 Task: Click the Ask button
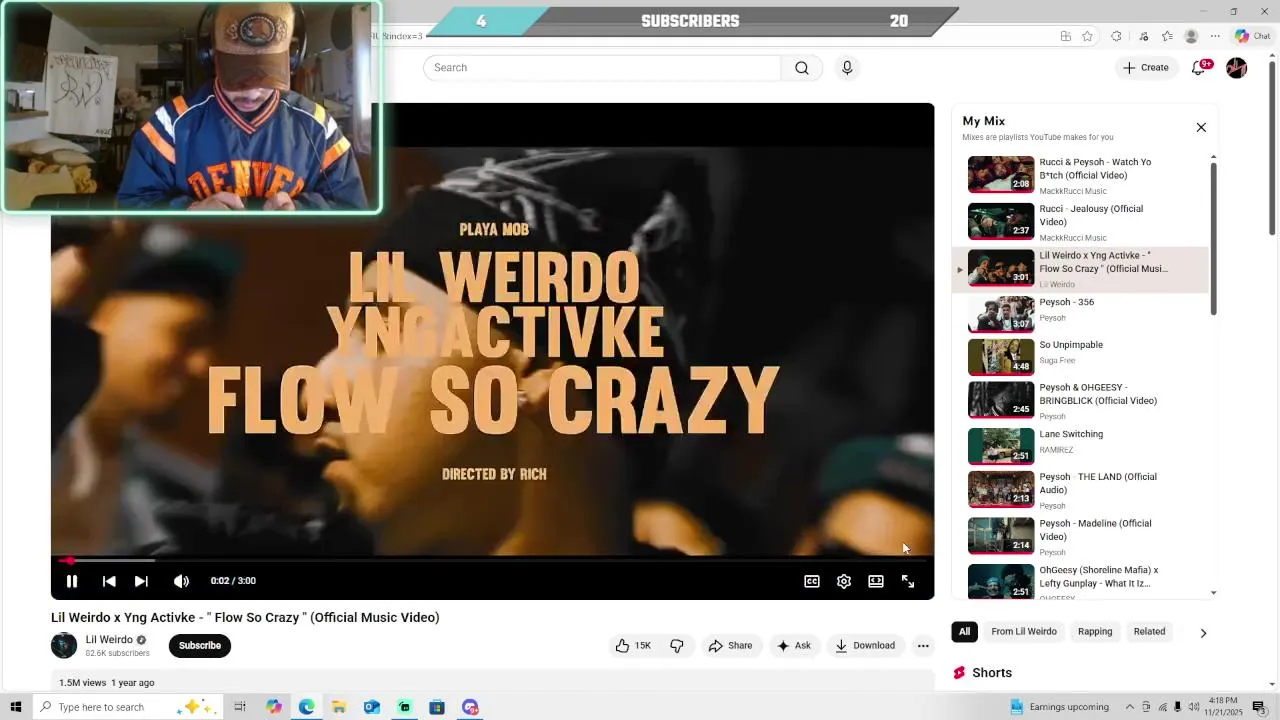click(793, 646)
